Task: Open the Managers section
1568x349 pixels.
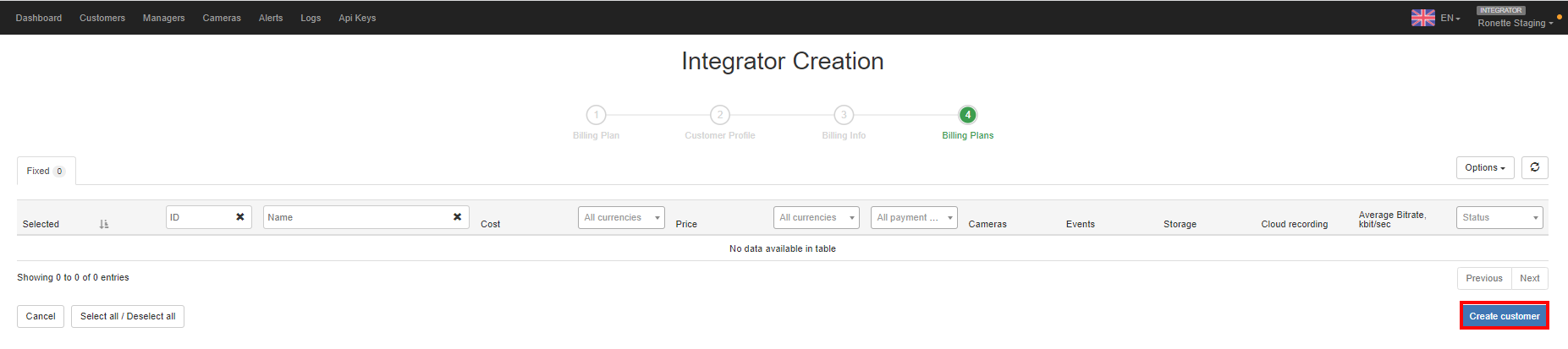Action: click(x=163, y=18)
